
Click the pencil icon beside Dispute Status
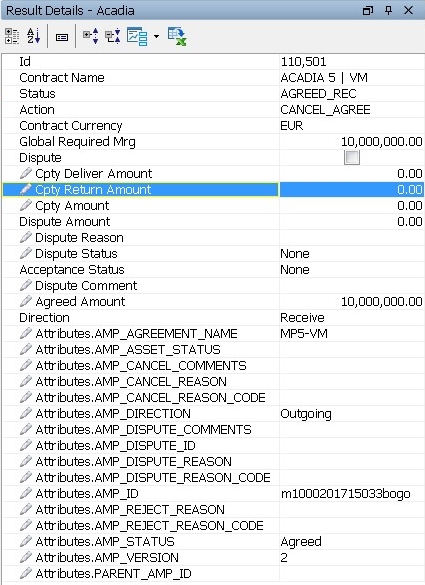[x=26, y=253]
